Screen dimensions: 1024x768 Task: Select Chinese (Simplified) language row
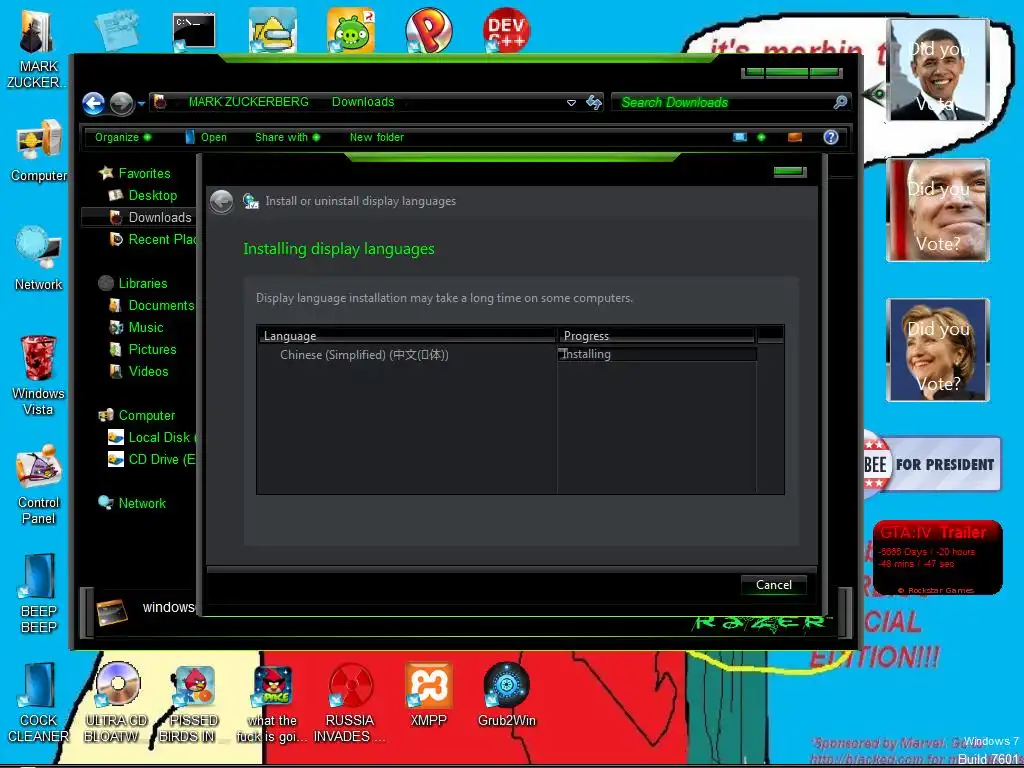click(x=408, y=355)
